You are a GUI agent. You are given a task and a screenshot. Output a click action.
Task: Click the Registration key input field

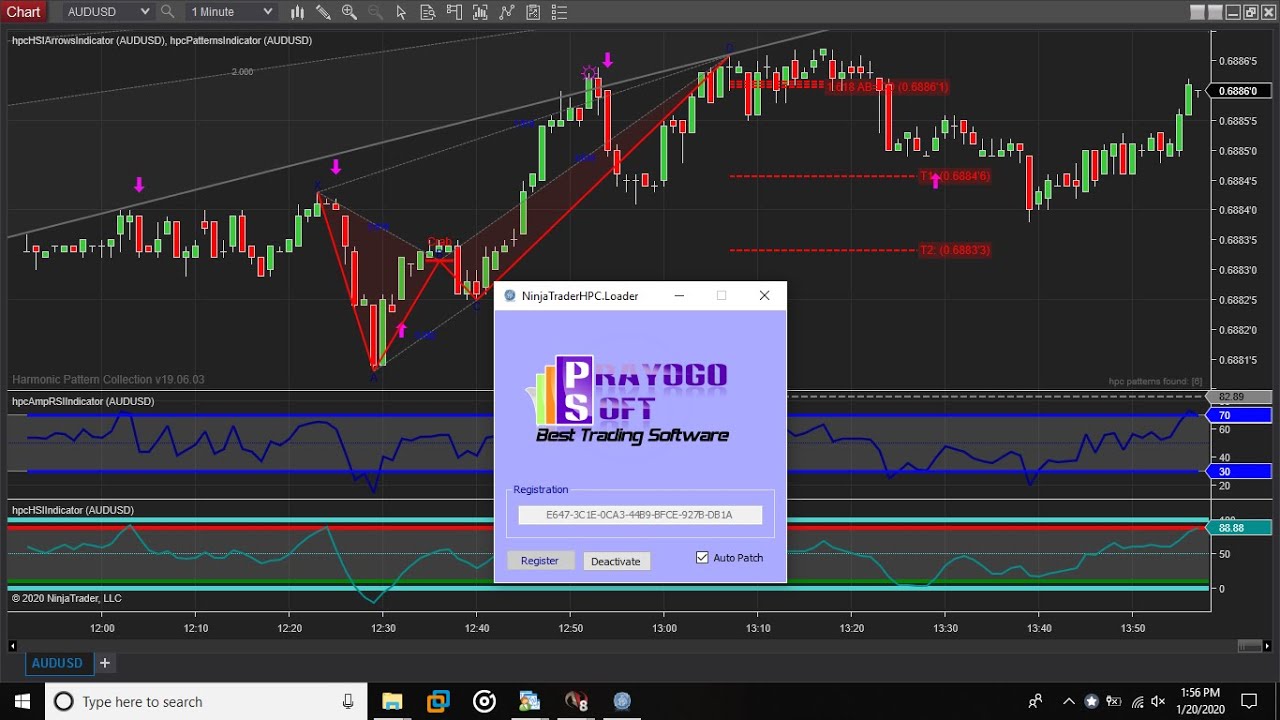pos(640,515)
